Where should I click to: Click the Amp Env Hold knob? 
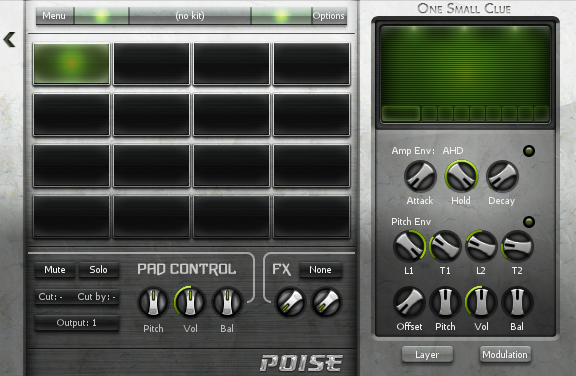pyautogui.click(x=461, y=177)
